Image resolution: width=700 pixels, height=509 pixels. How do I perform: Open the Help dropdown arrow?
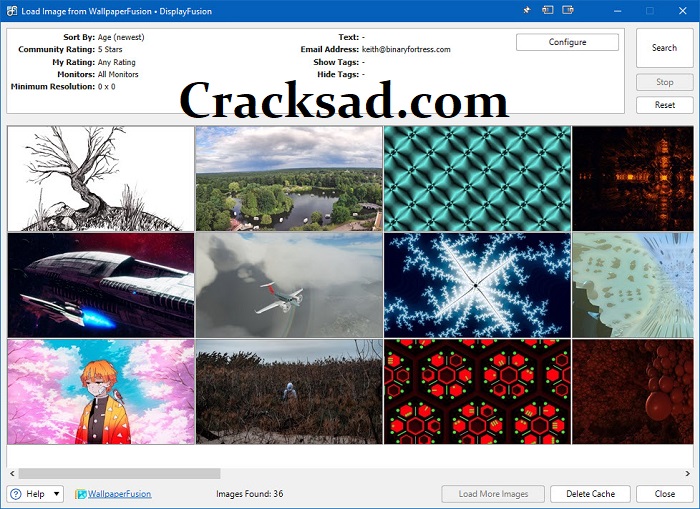(56, 494)
